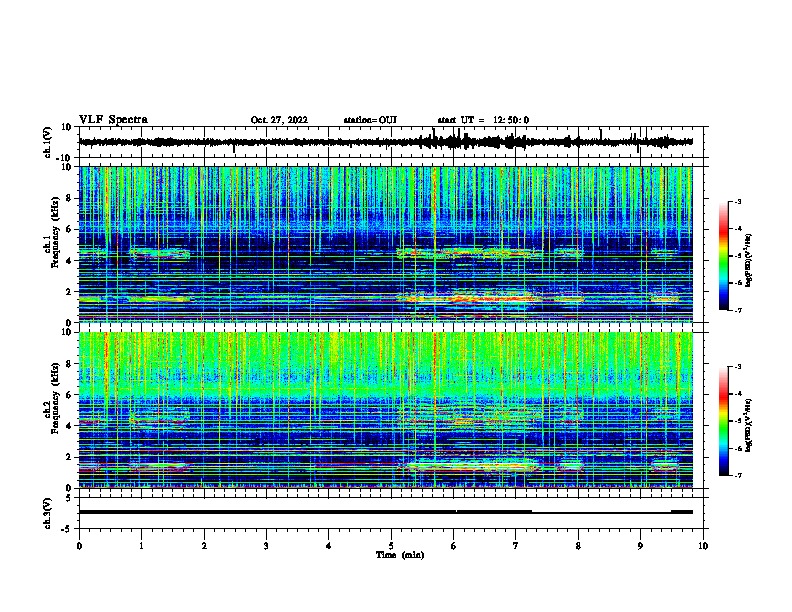Click the ch.1 color bar log(PSD) label

(748, 260)
